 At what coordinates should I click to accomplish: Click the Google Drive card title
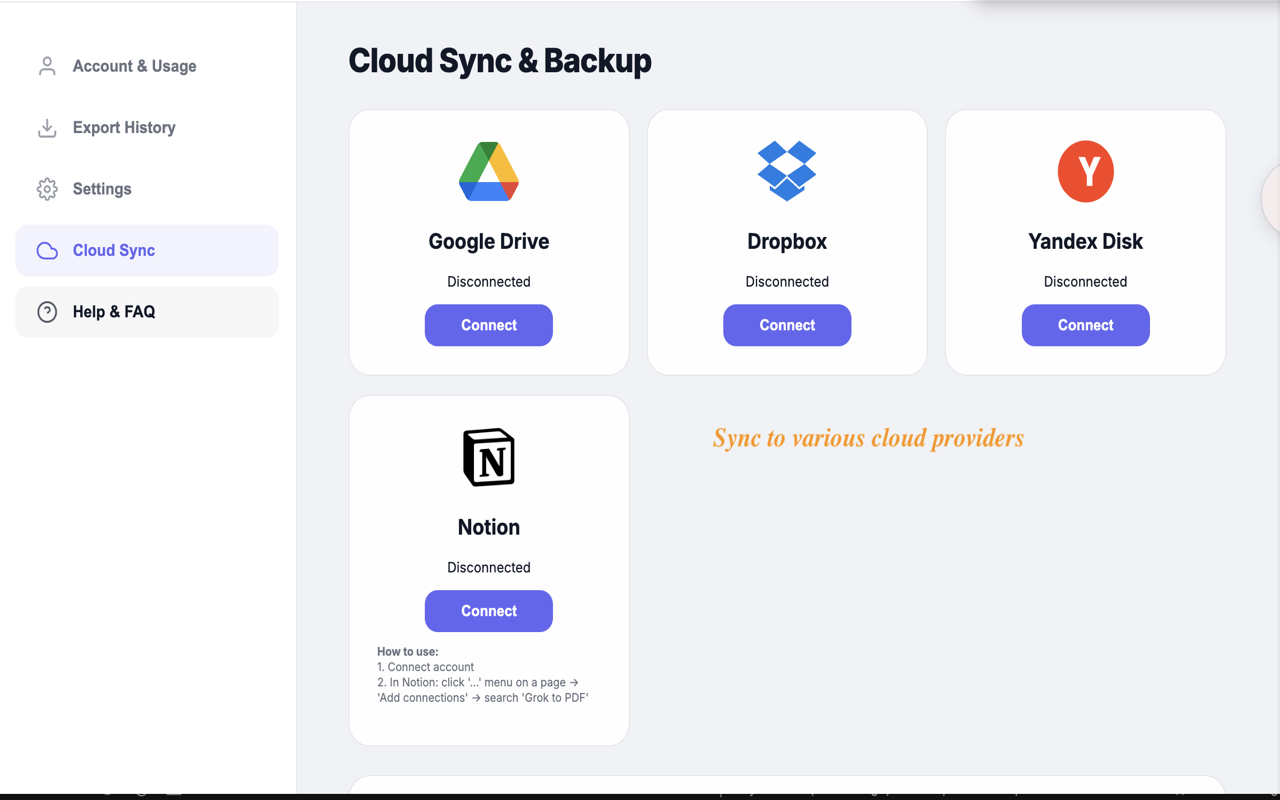pyautogui.click(x=489, y=241)
